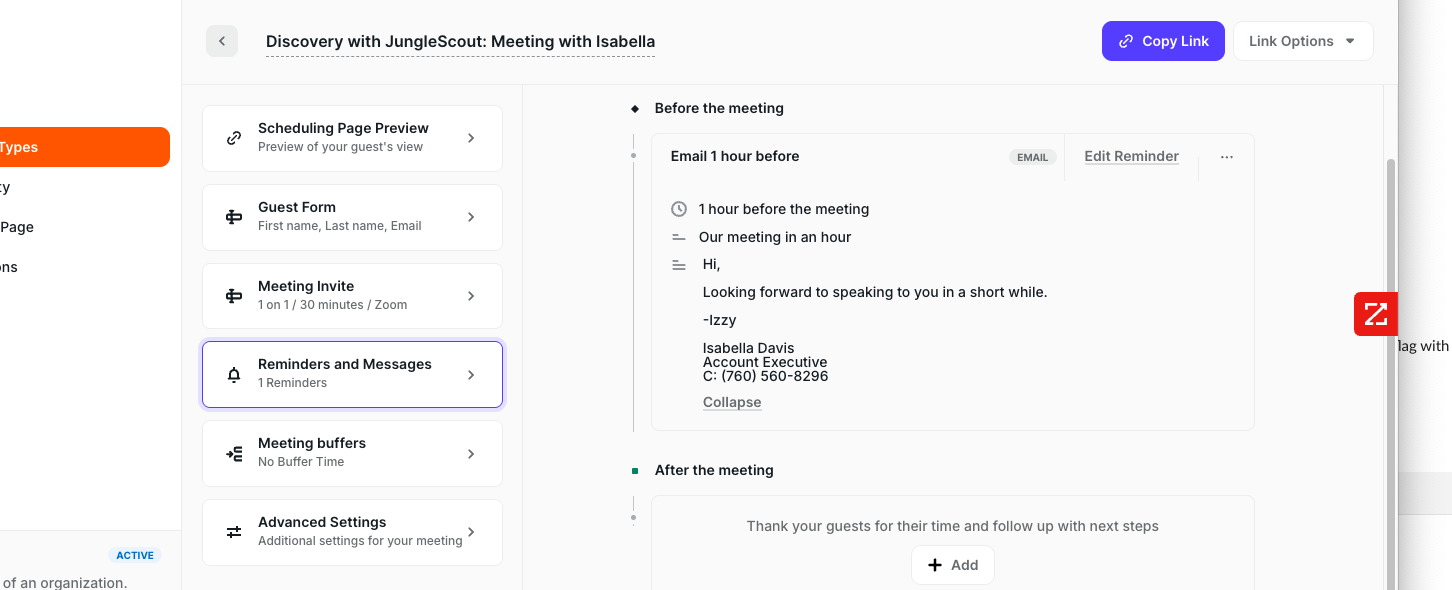This screenshot has width=1452, height=590.
Task: Click the Meeting Invite signpost icon
Action: 234,296
